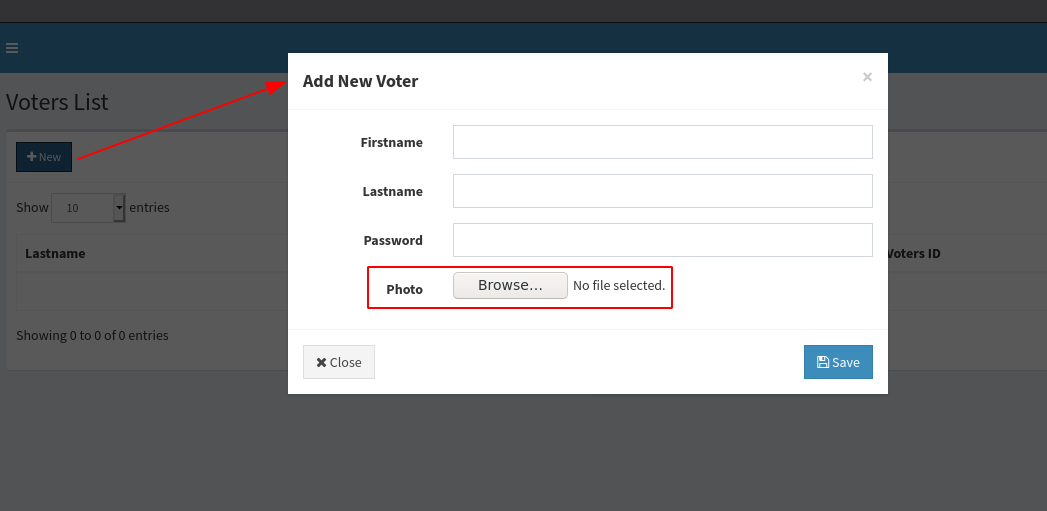The image size is (1047, 511).
Task: Click the Password form label
Action: coord(393,240)
